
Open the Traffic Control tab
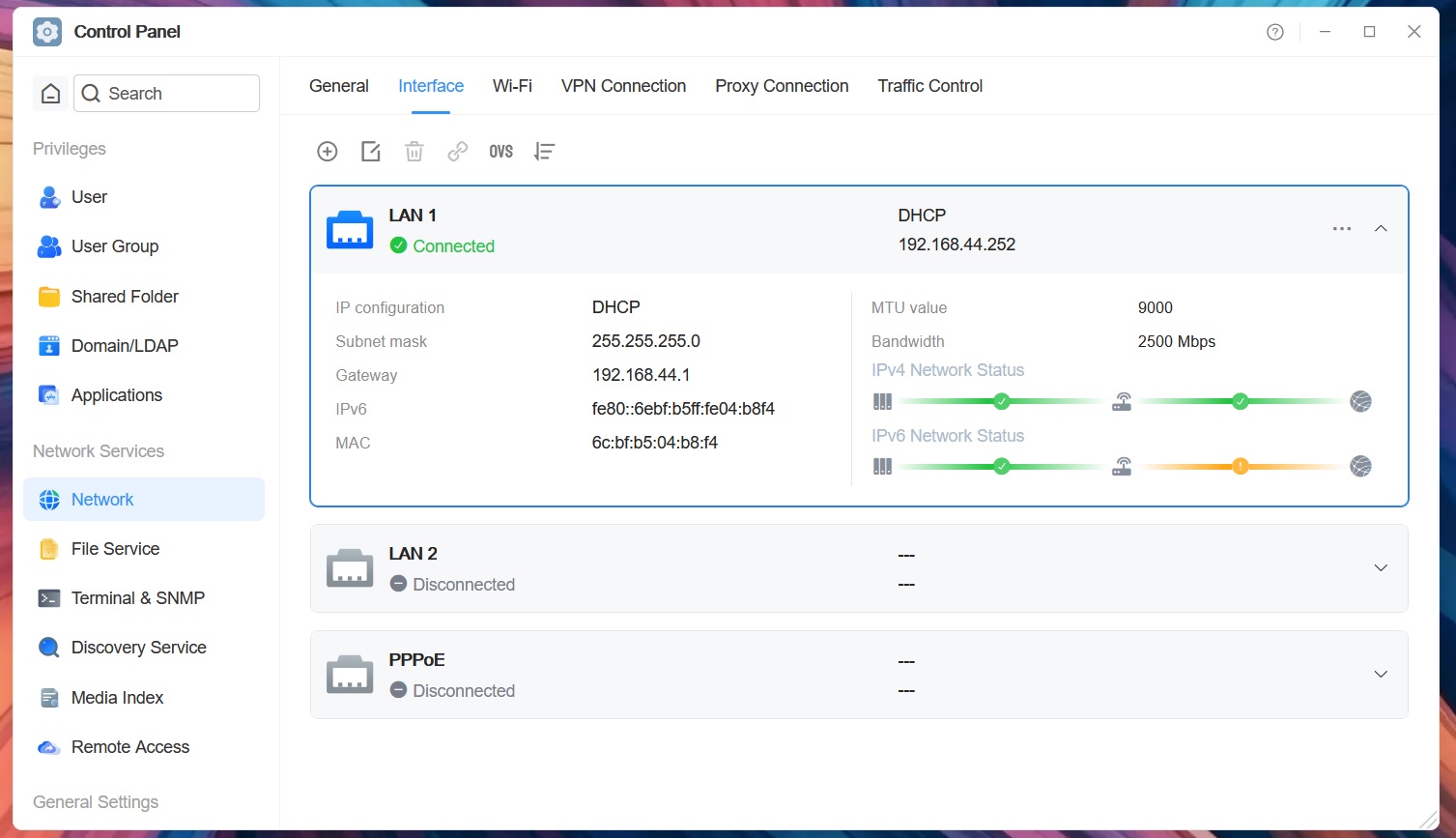click(x=930, y=86)
